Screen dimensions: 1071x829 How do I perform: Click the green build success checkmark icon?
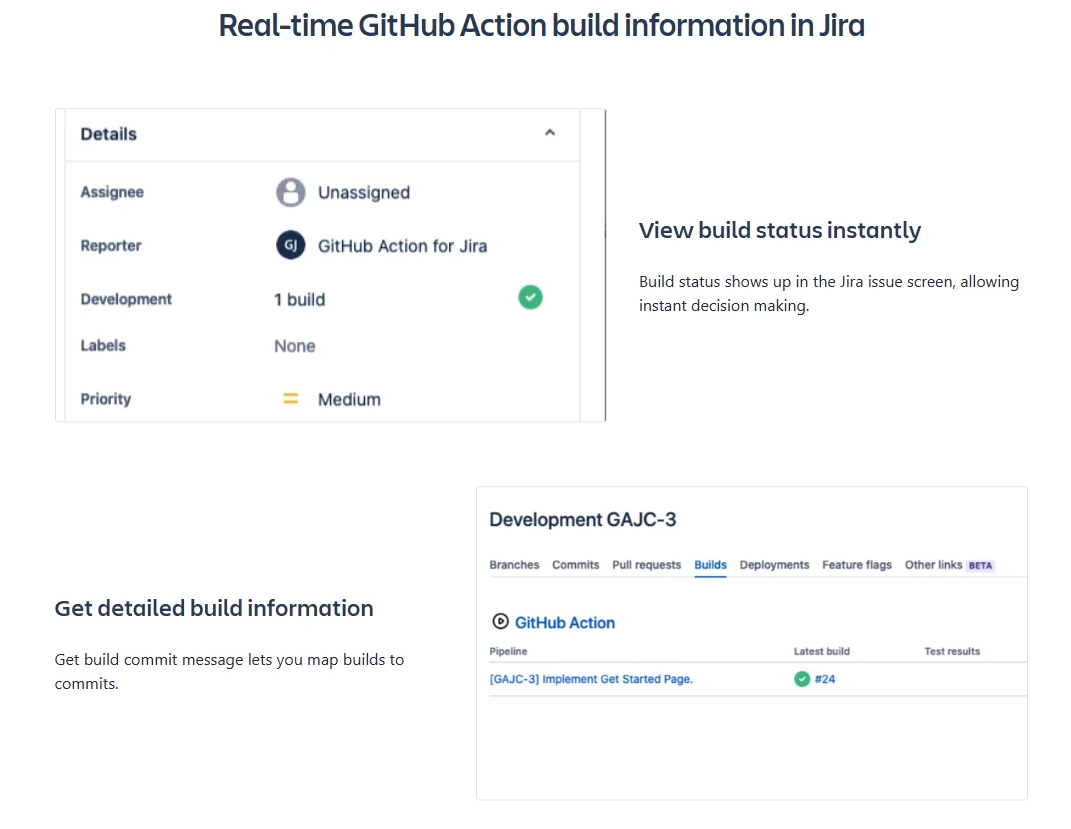[x=530, y=297]
